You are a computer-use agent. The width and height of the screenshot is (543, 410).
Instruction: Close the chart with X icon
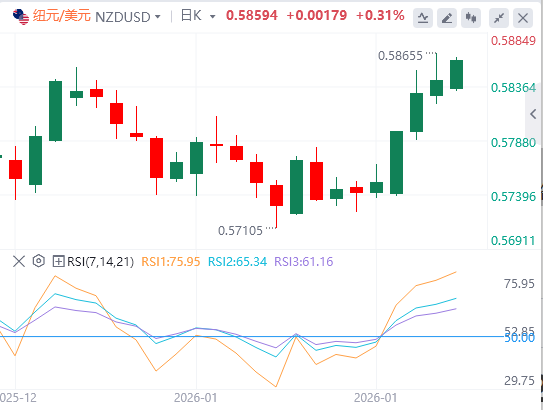pyautogui.click(x=523, y=17)
